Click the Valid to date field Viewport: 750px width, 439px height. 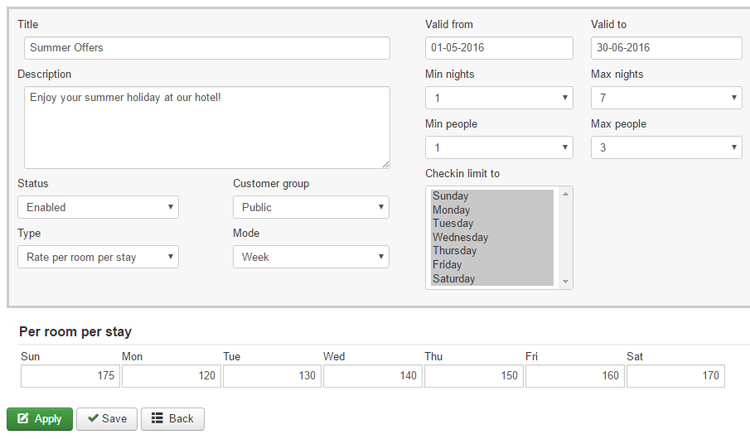coord(665,48)
